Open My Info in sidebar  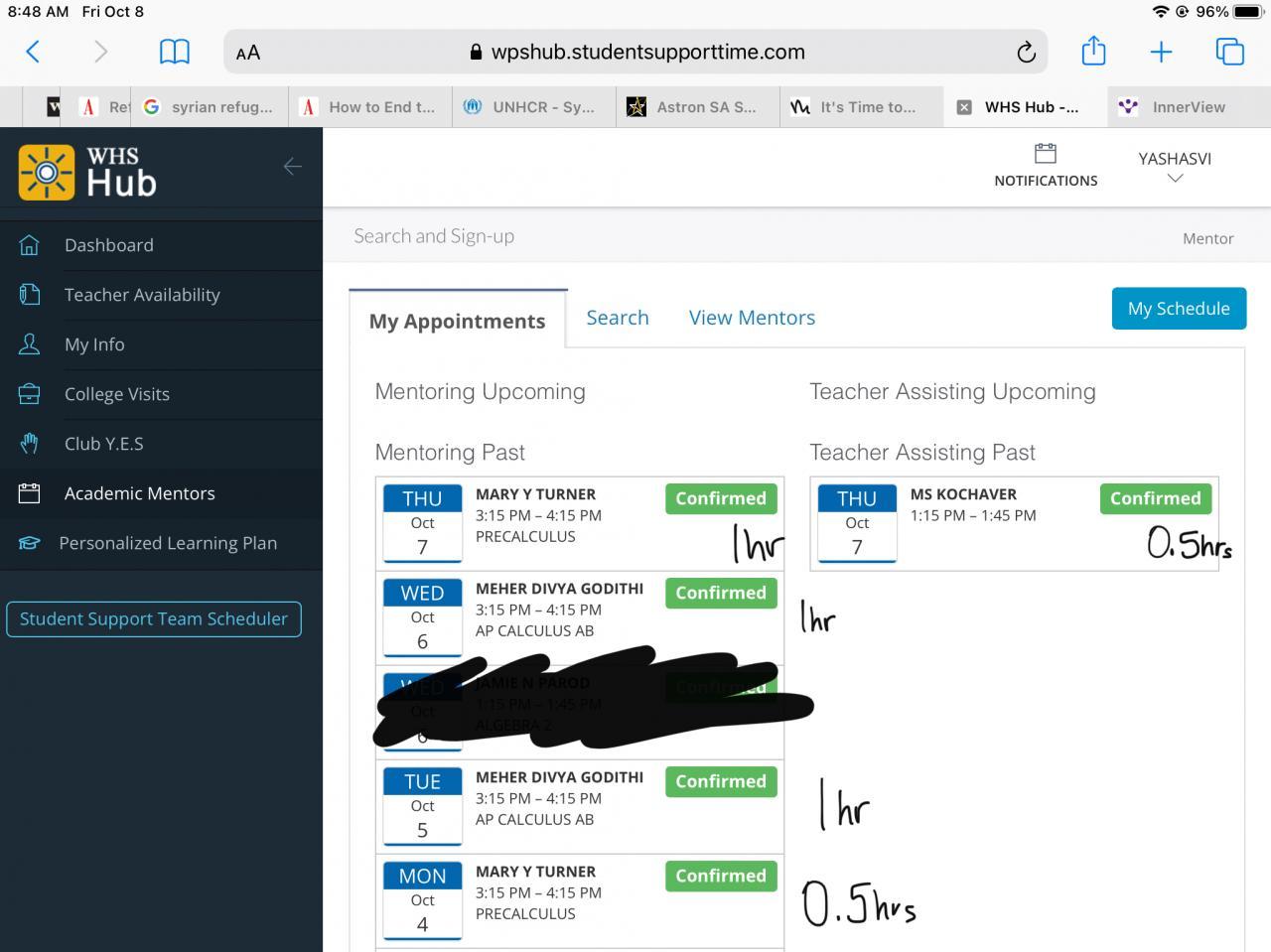94,344
